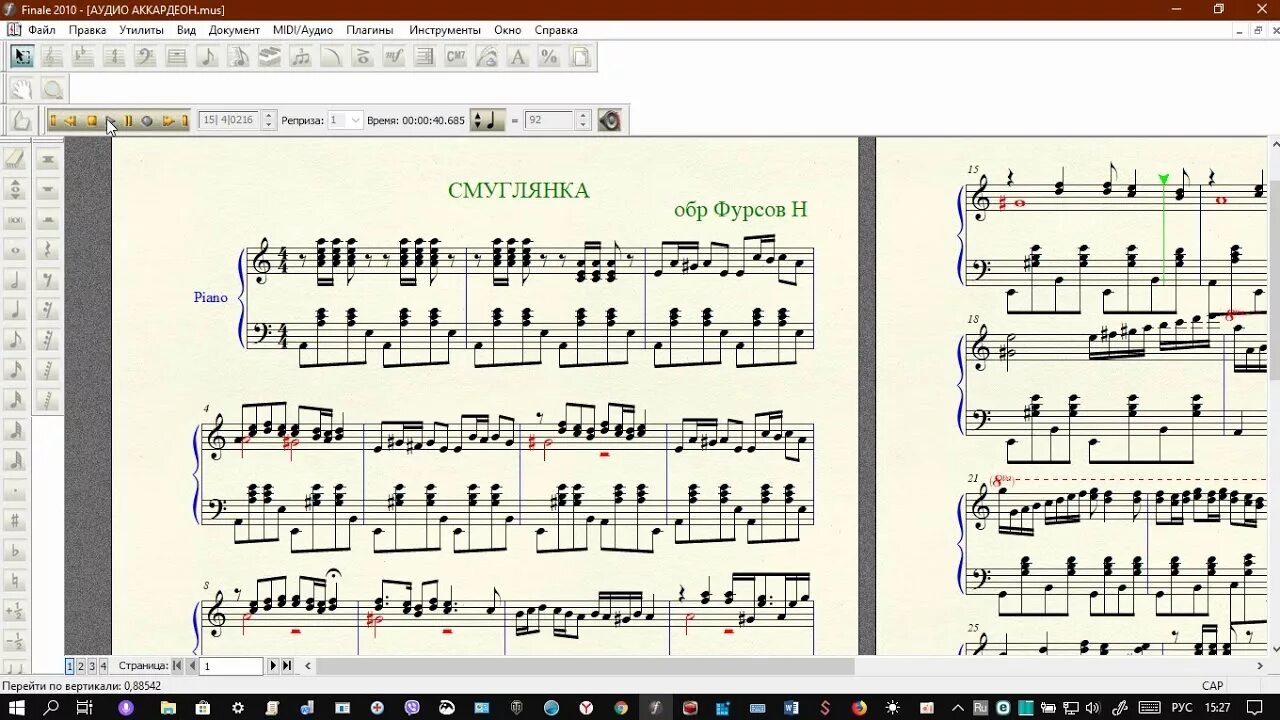This screenshot has width=1280, height=720.
Task: Select the Zoom magnifier tool
Action: click(x=52, y=89)
